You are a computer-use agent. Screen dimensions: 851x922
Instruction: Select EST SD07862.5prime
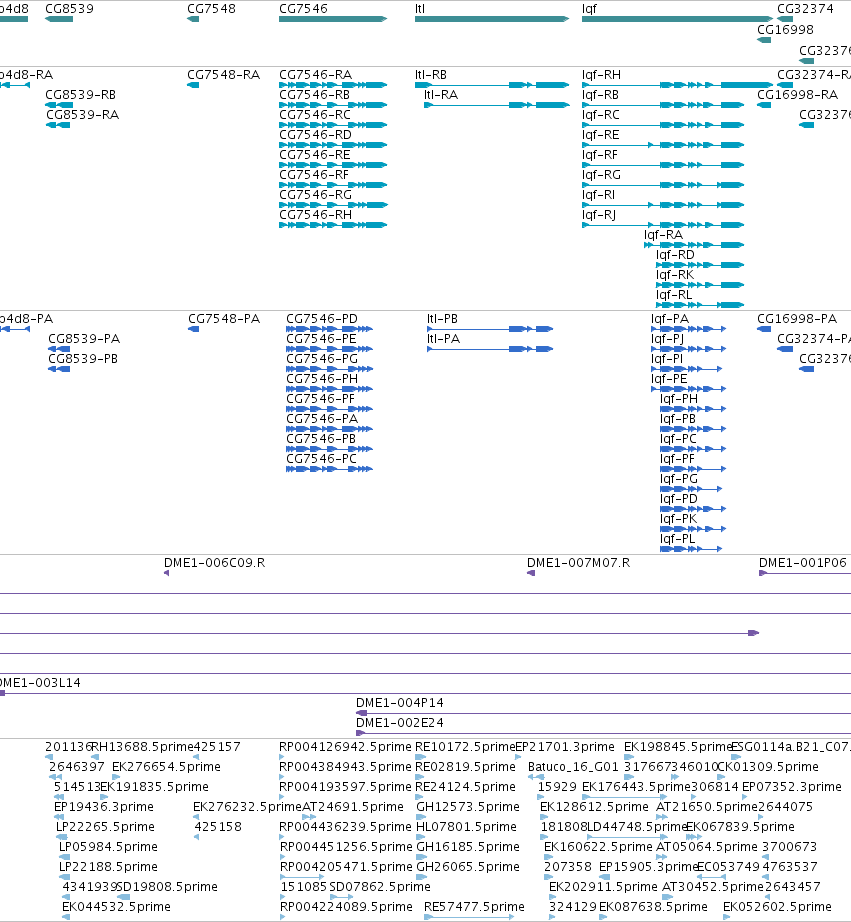click(341, 897)
